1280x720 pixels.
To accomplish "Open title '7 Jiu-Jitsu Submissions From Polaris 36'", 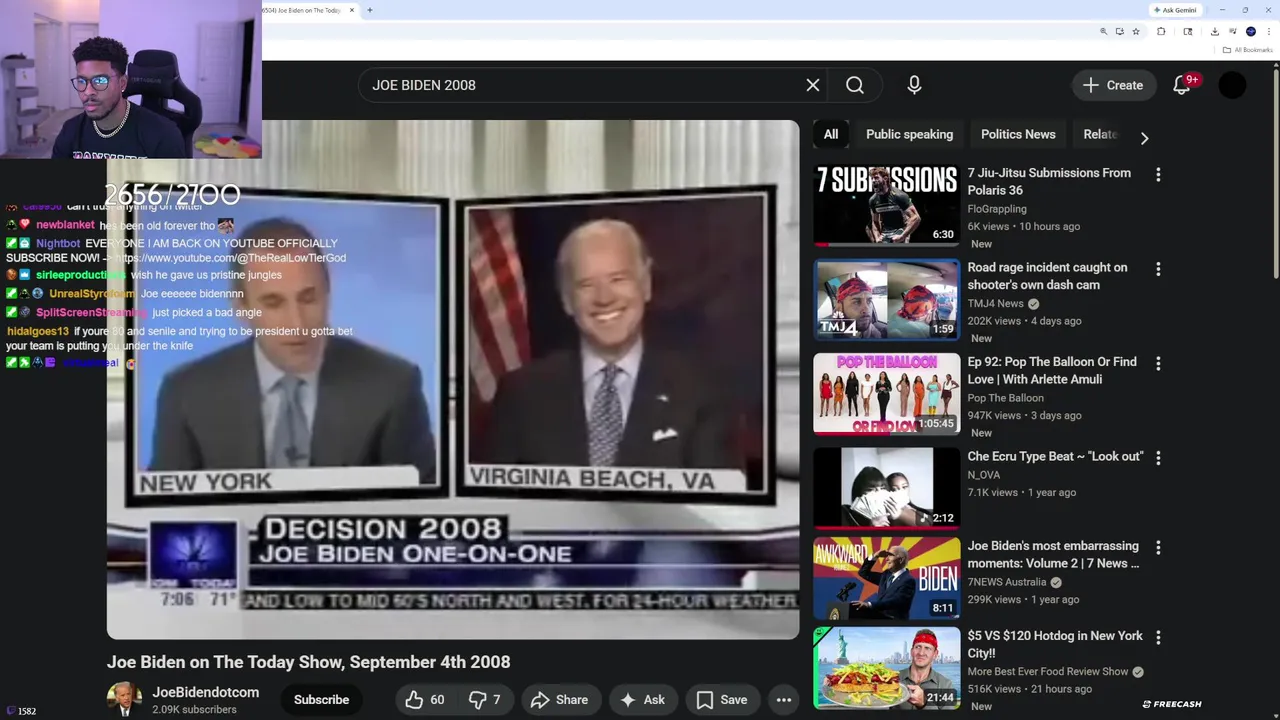I will (x=1049, y=181).
